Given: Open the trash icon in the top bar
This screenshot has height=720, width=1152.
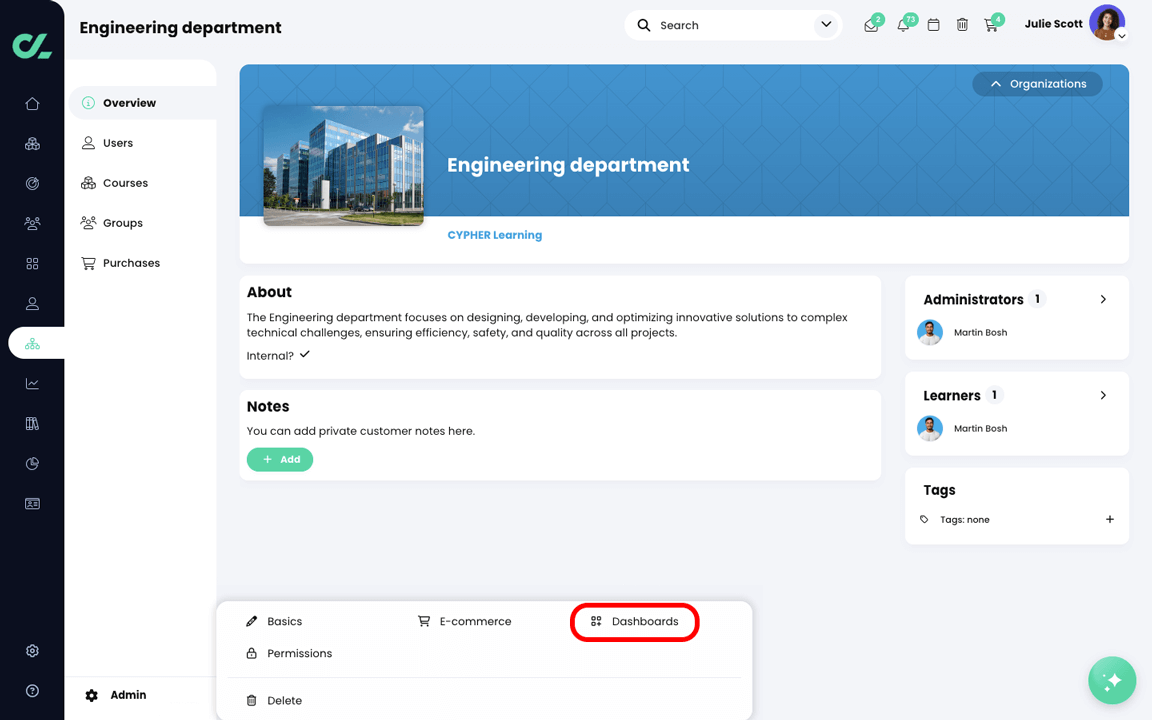Looking at the screenshot, I should [x=962, y=24].
